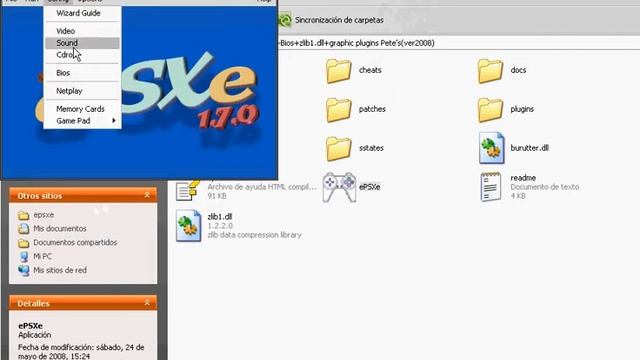Screen dimensions: 640x360
Task: Select the ePSXe gamepad application icon
Action: [339, 187]
